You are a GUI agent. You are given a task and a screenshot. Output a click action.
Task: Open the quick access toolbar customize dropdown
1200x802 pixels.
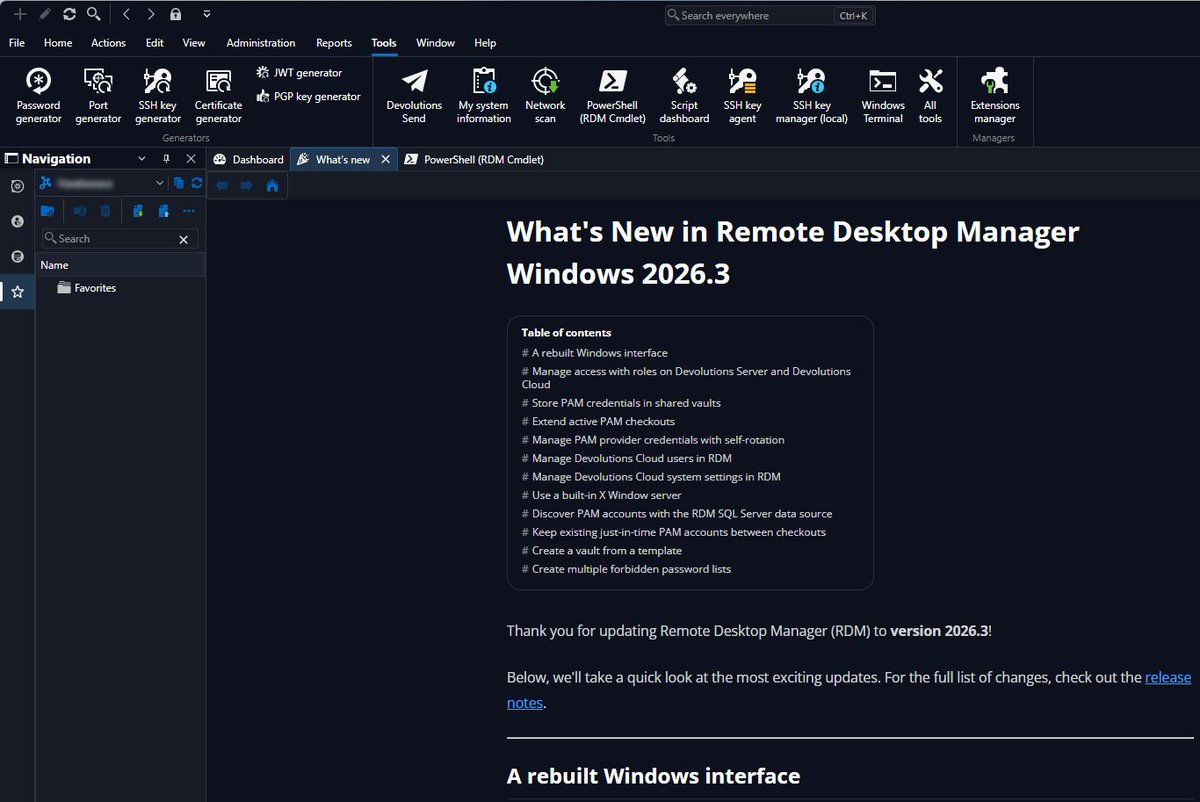pos(206,14)
